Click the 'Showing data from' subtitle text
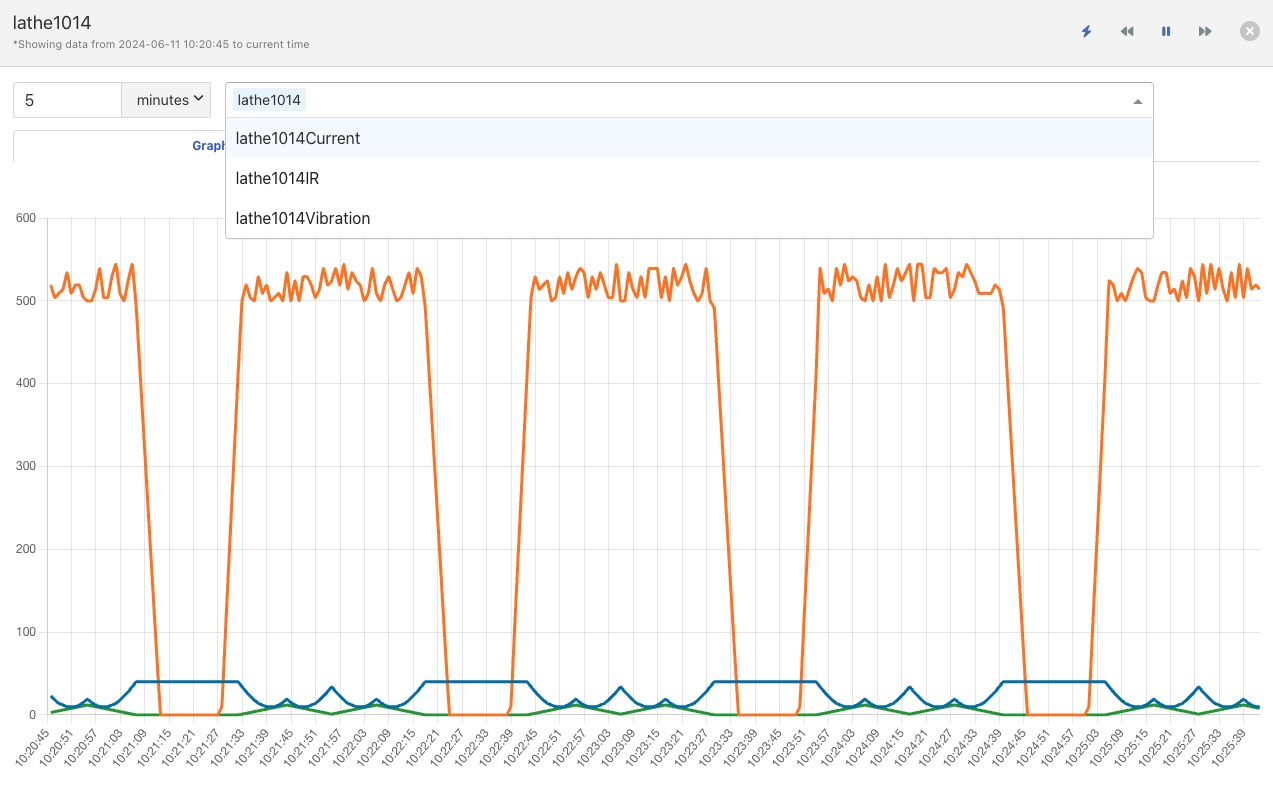 pyautogui.click(x=161, y=45)
